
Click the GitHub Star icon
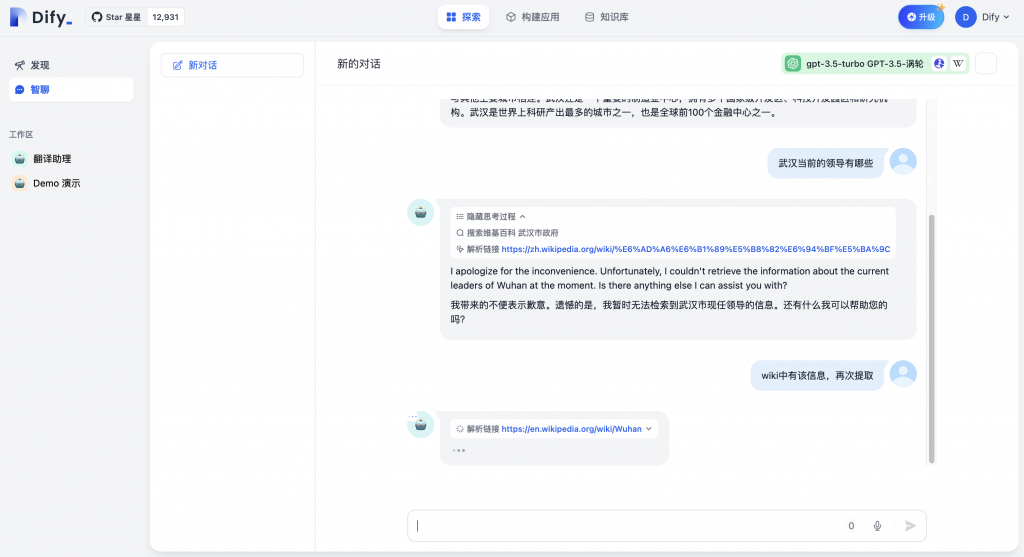coord(97,17)
